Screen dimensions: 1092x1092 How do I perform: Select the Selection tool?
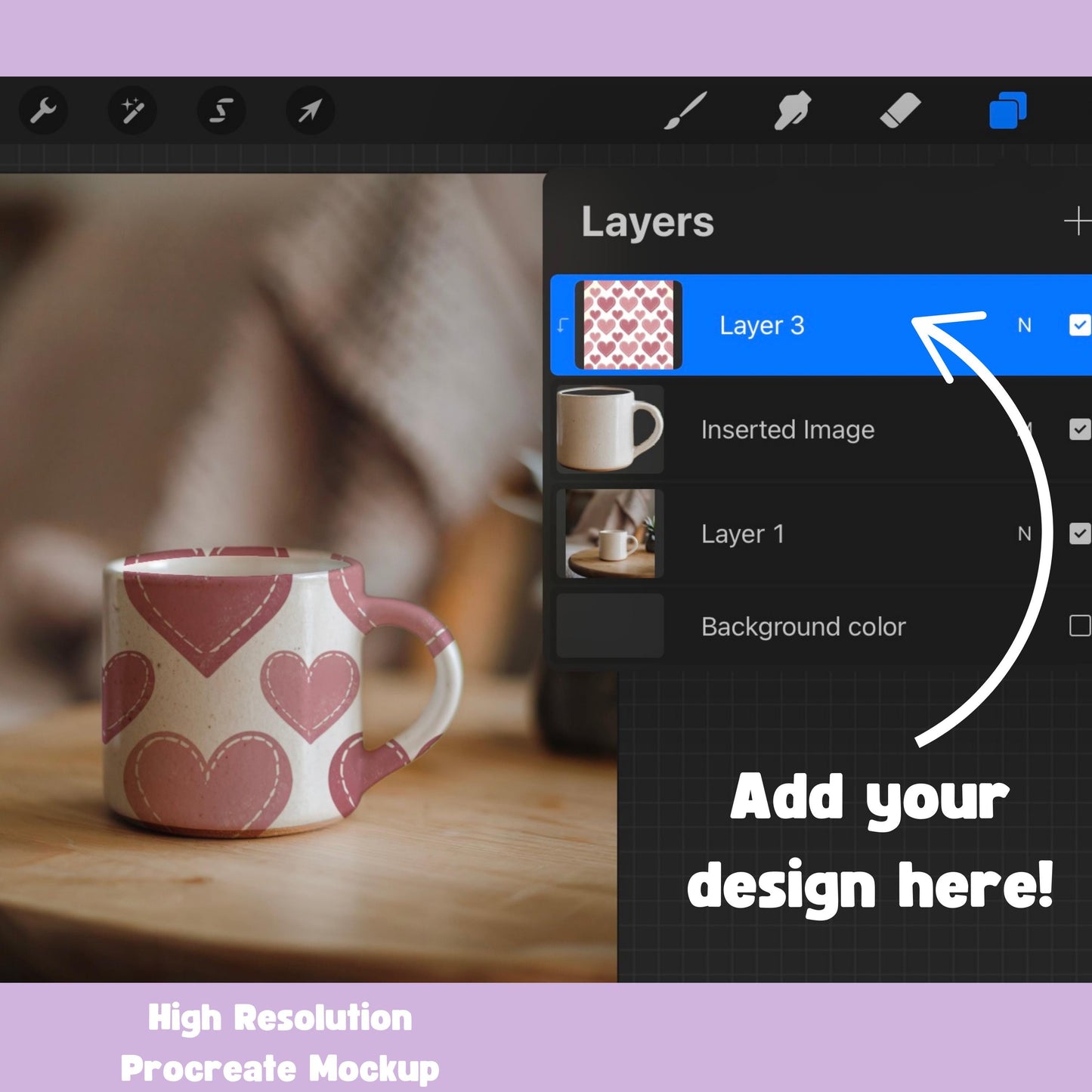click(x=220, y=110)
